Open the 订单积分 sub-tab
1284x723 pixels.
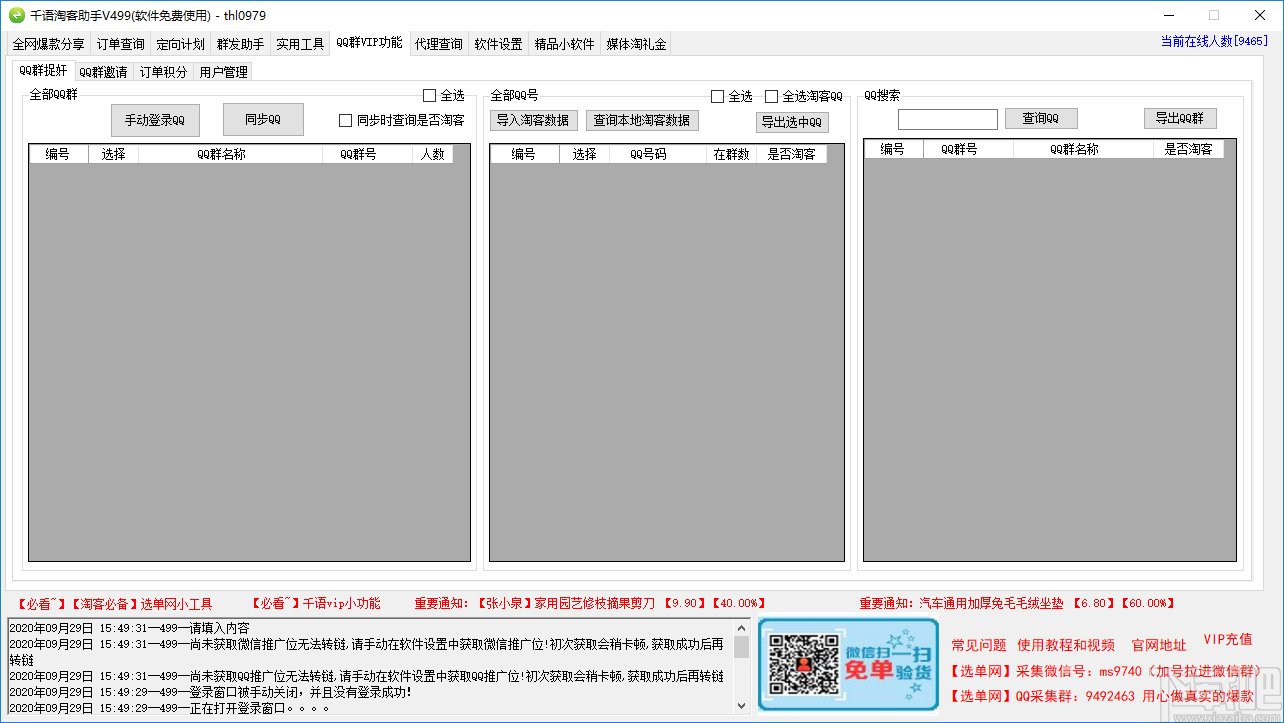click(163, 72)
